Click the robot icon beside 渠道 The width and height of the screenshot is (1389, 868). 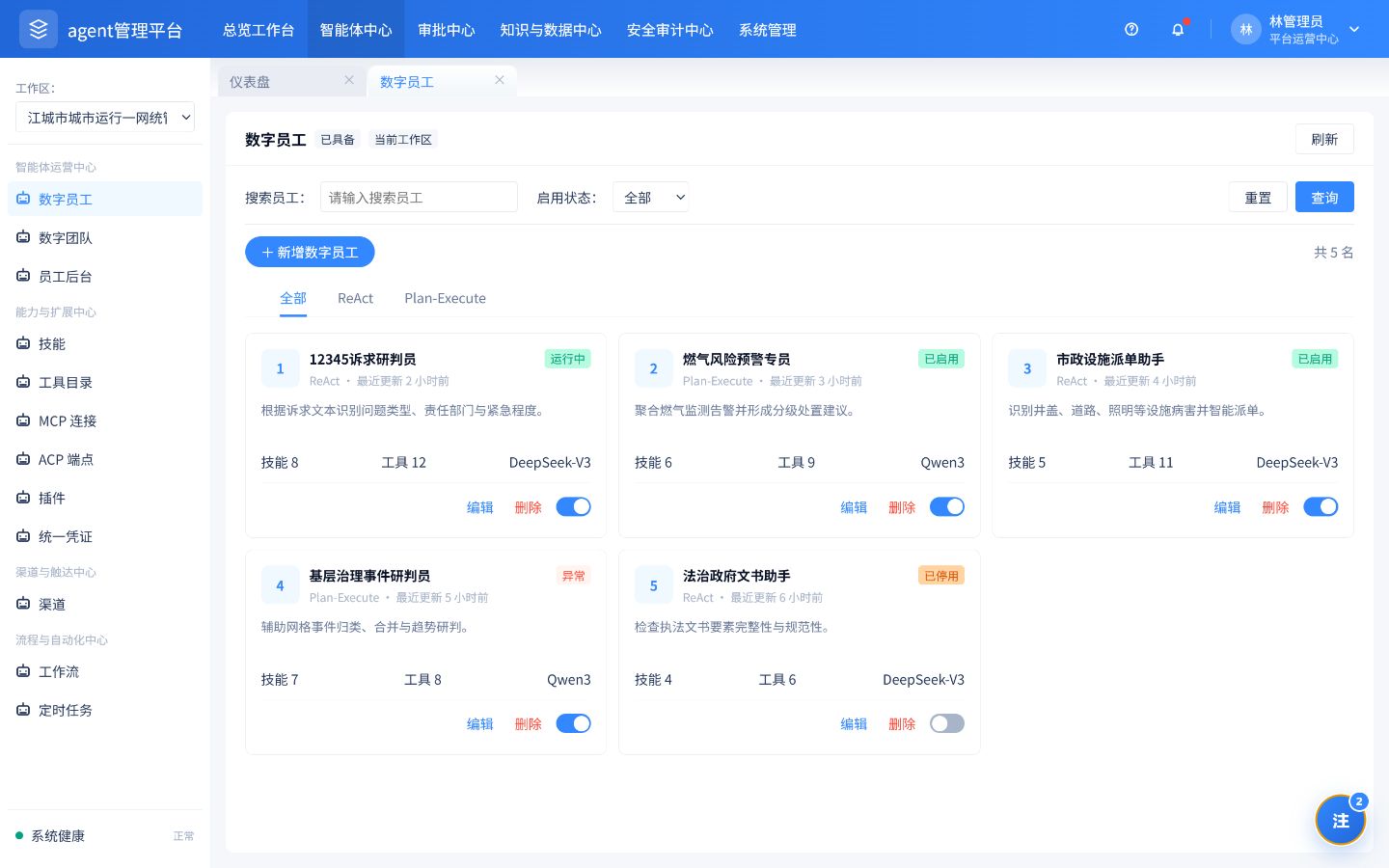[x=23, y=604]
